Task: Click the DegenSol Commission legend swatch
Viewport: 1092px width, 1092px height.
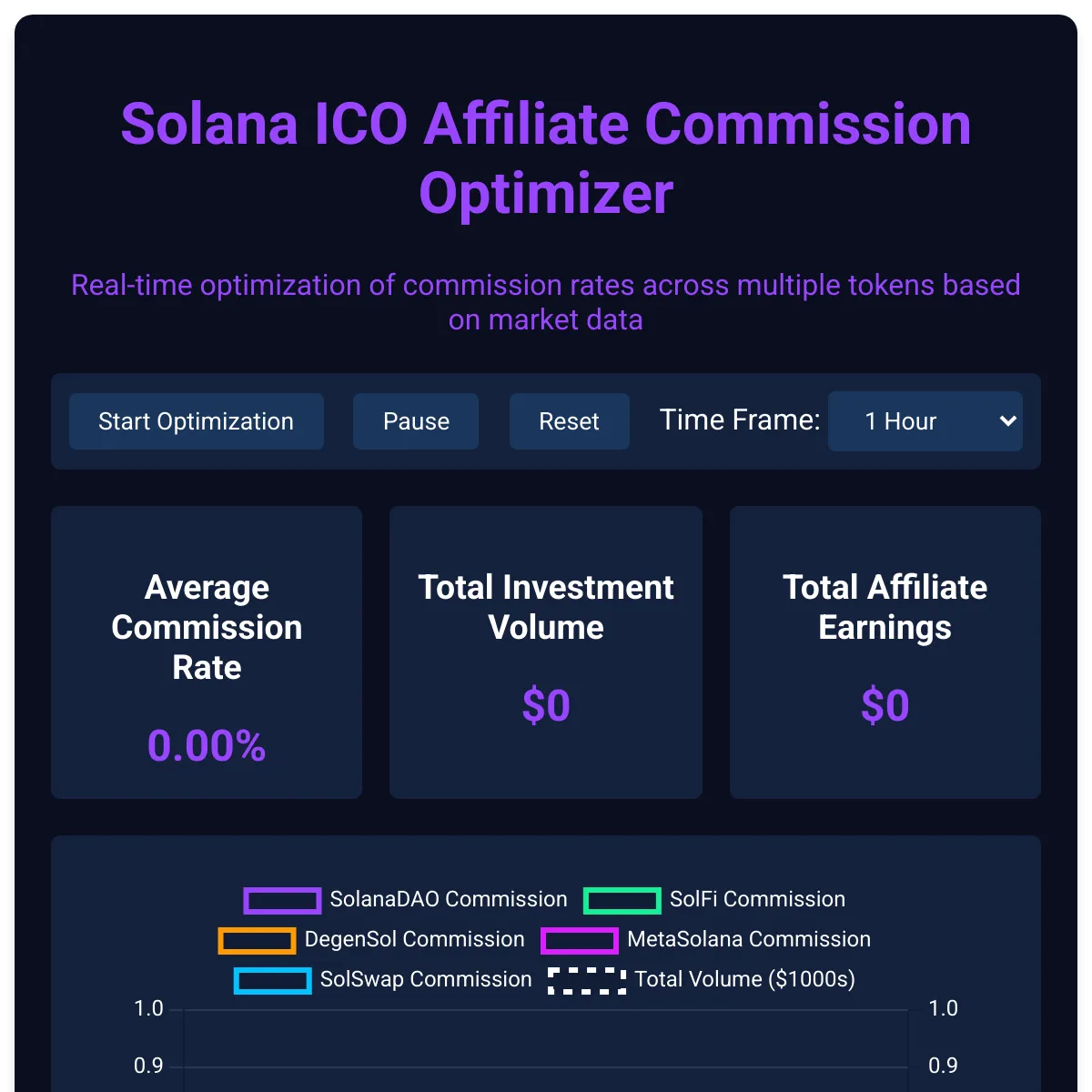Action: 255,940
